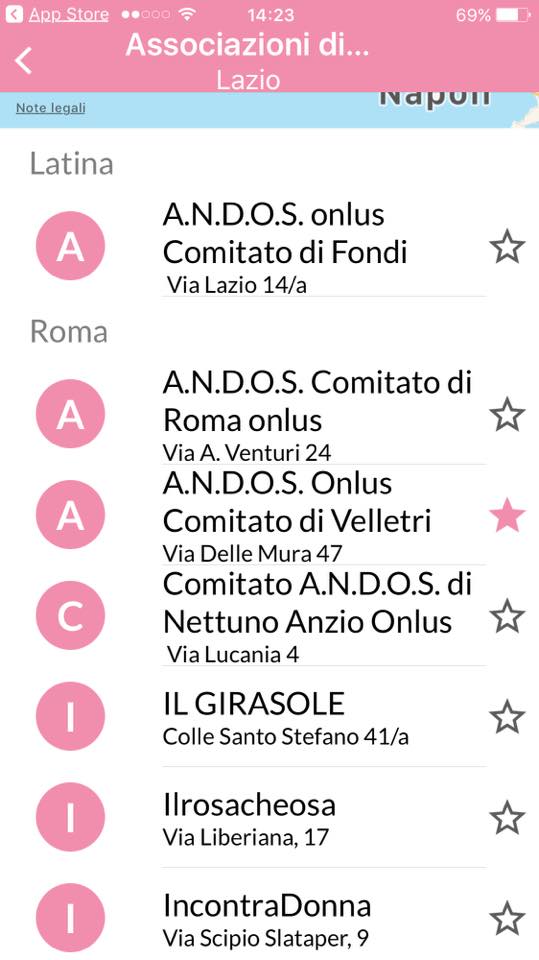
Task: Tap the pink A avatar for Comitato di Fondi
Action: click(70, 246)
